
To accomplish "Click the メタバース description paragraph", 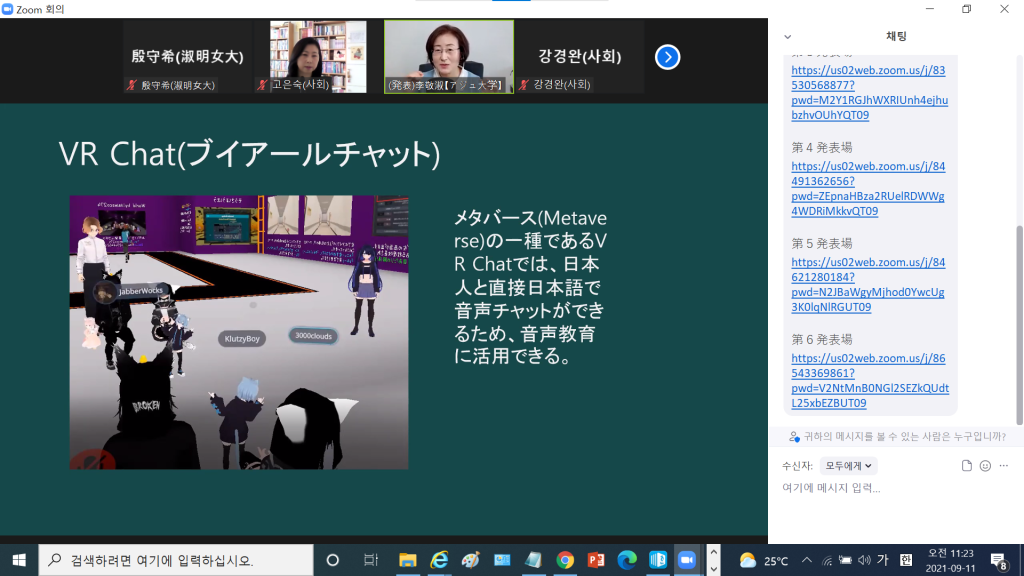I will click(x=530, y=287).
